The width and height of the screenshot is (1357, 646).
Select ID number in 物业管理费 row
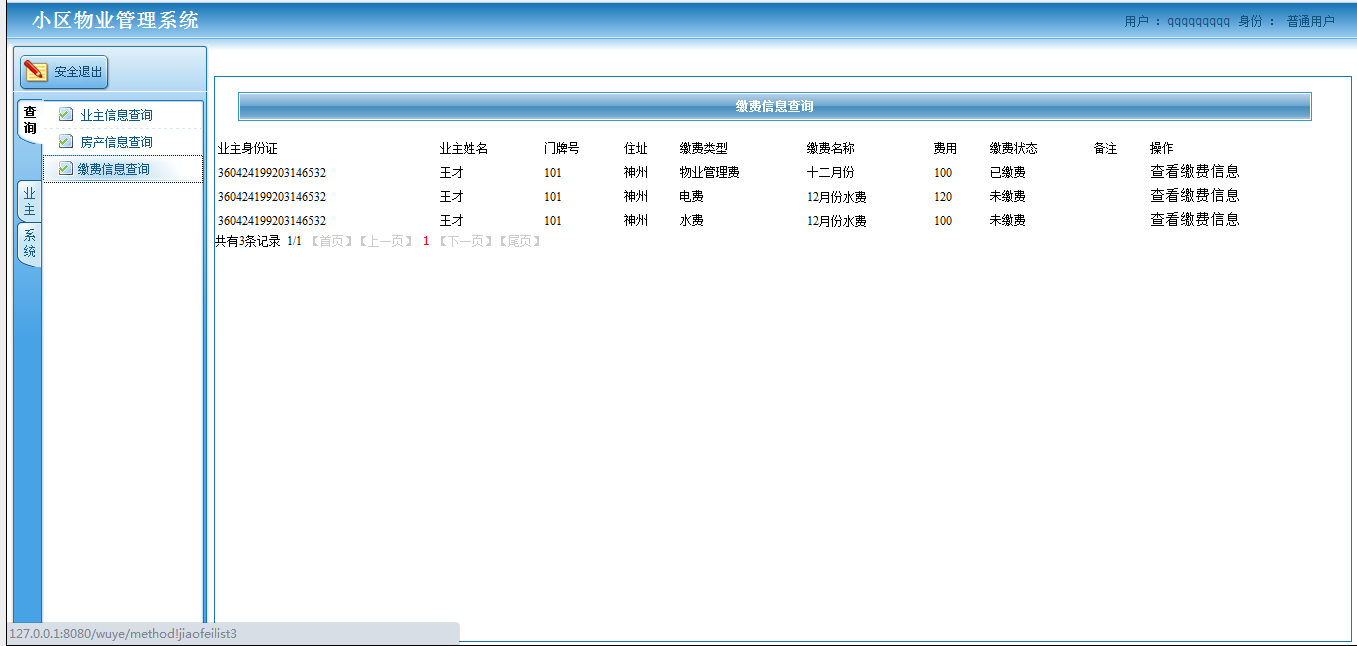tap(272, 173)
